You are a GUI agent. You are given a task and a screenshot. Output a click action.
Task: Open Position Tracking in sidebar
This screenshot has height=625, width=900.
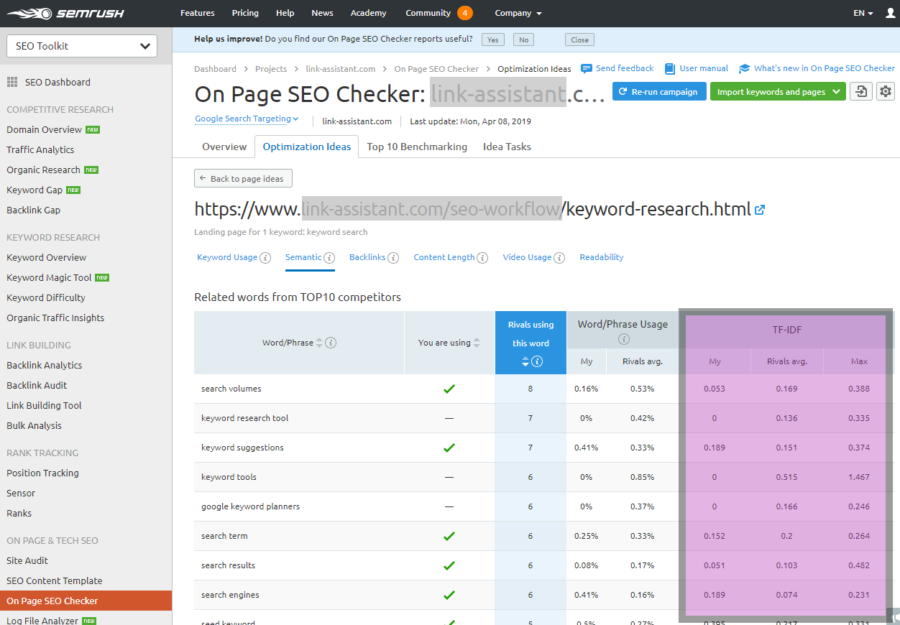pyautogui.click(x=42, y=473)
